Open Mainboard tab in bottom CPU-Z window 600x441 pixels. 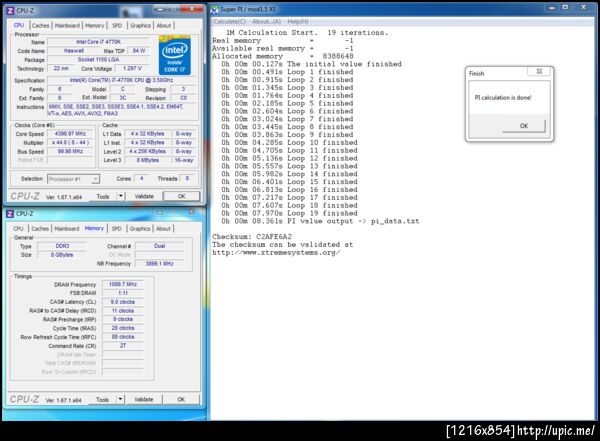[67, 229]
